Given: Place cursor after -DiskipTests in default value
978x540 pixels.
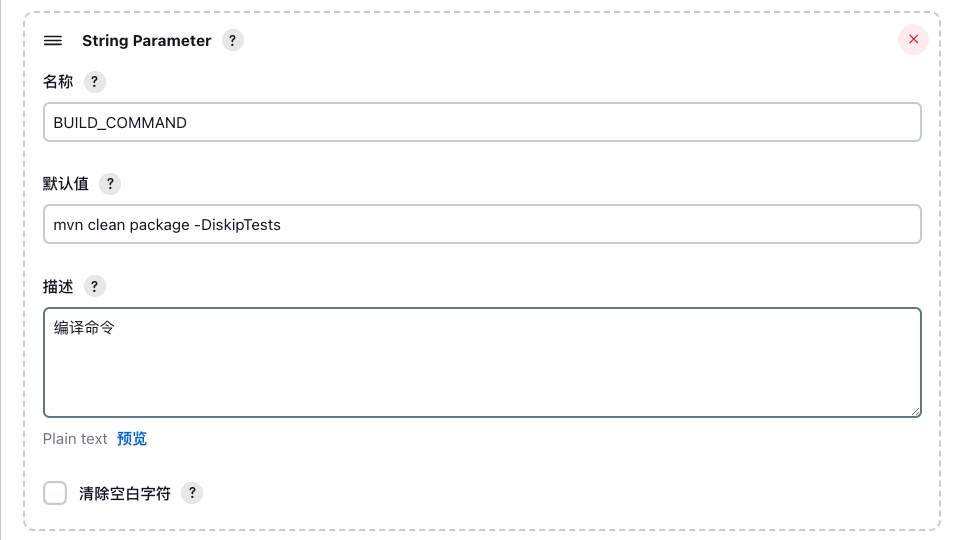Looking at the screenshot, I should coord(282,224).
